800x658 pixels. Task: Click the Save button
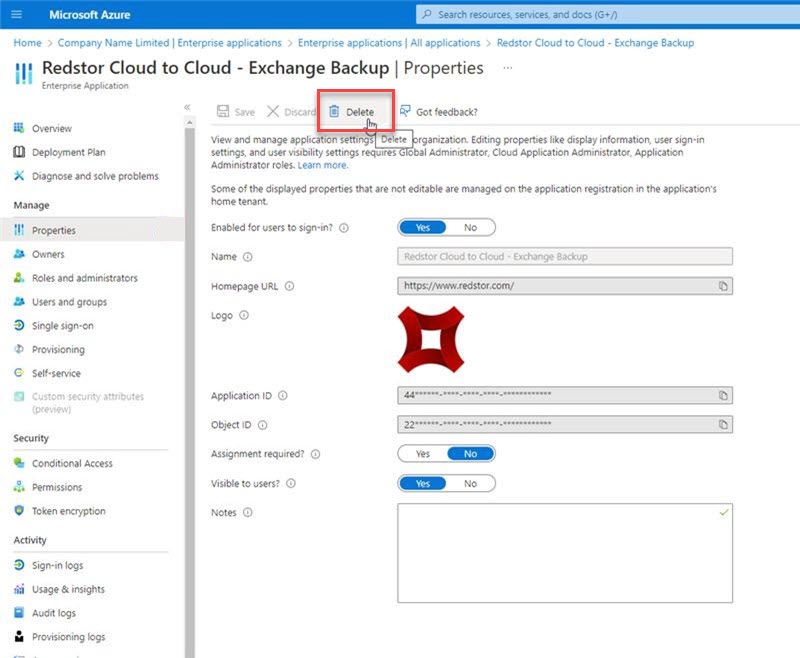click(236, 112)
